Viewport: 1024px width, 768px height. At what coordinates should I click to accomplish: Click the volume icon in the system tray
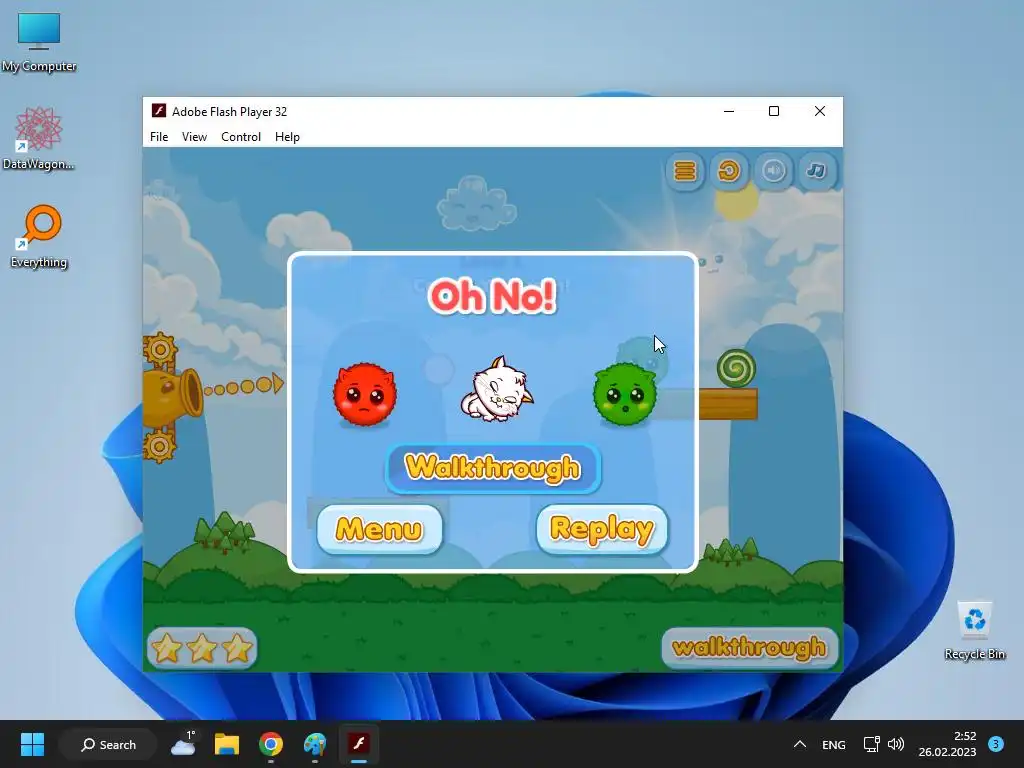896,744
